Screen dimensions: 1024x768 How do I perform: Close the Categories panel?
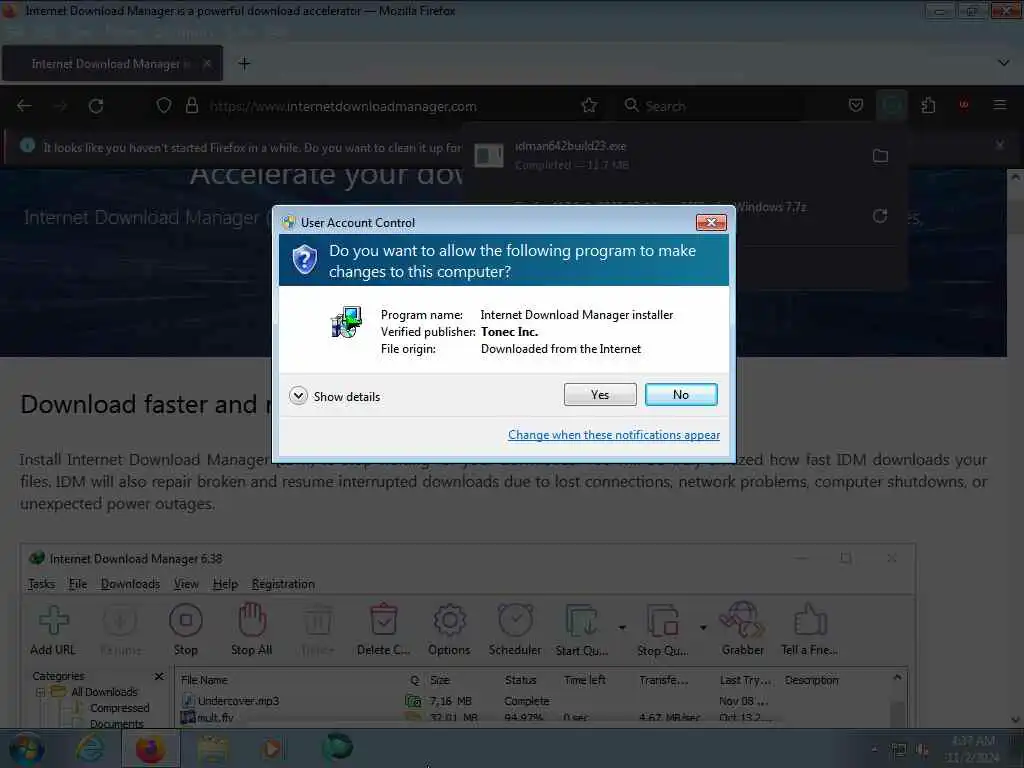click(159, 676)
